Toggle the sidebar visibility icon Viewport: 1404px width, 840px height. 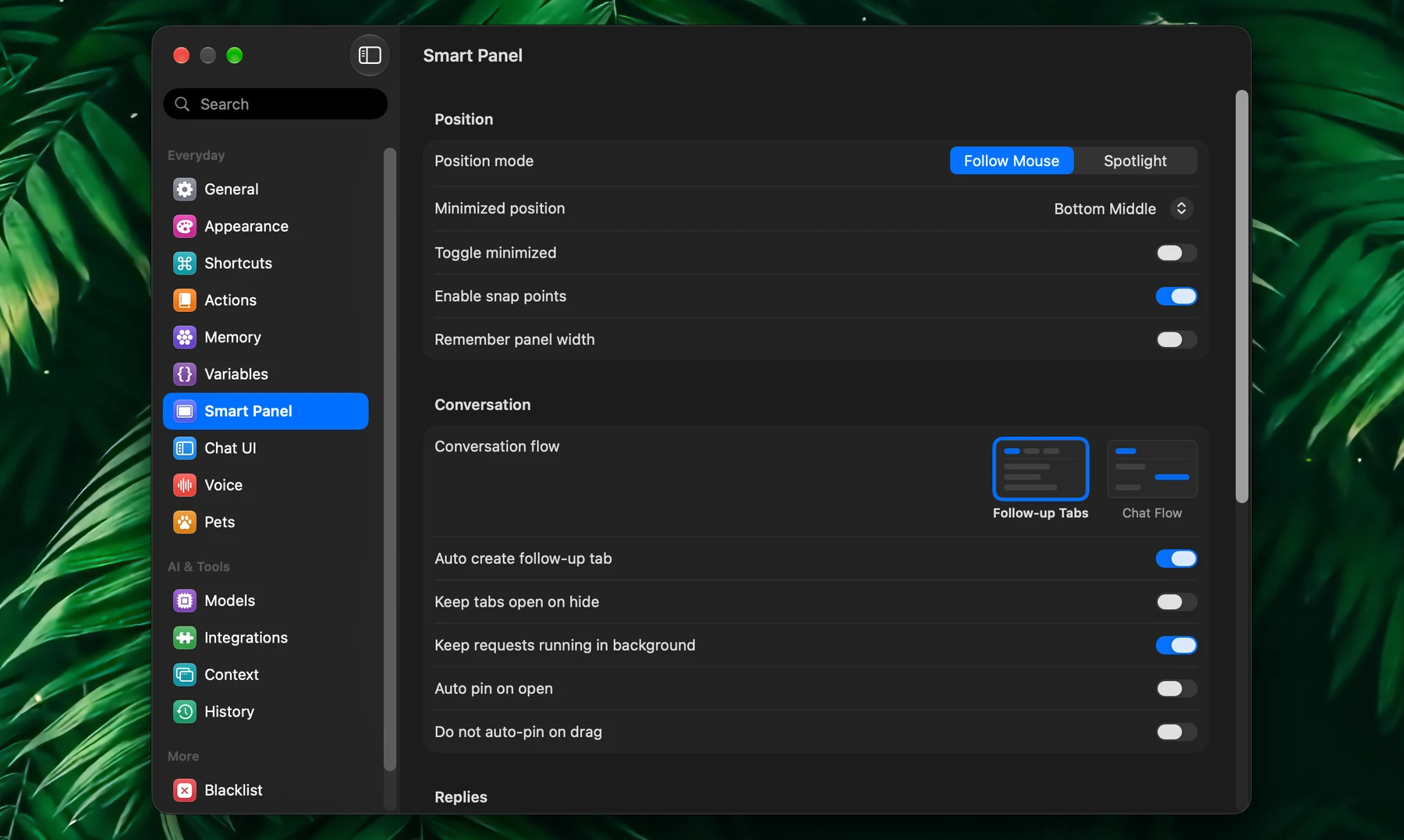pyautogui.click(x=370, y=55)
